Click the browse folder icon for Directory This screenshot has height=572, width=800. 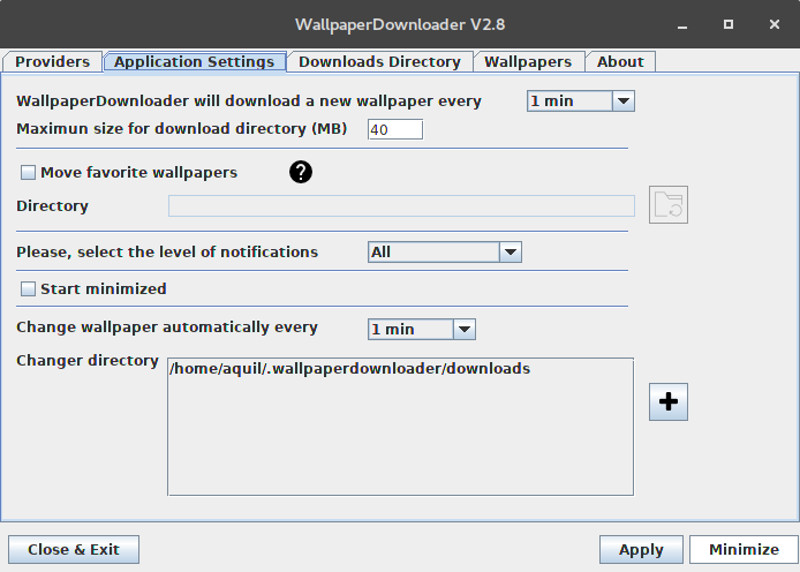coord(668,205)
